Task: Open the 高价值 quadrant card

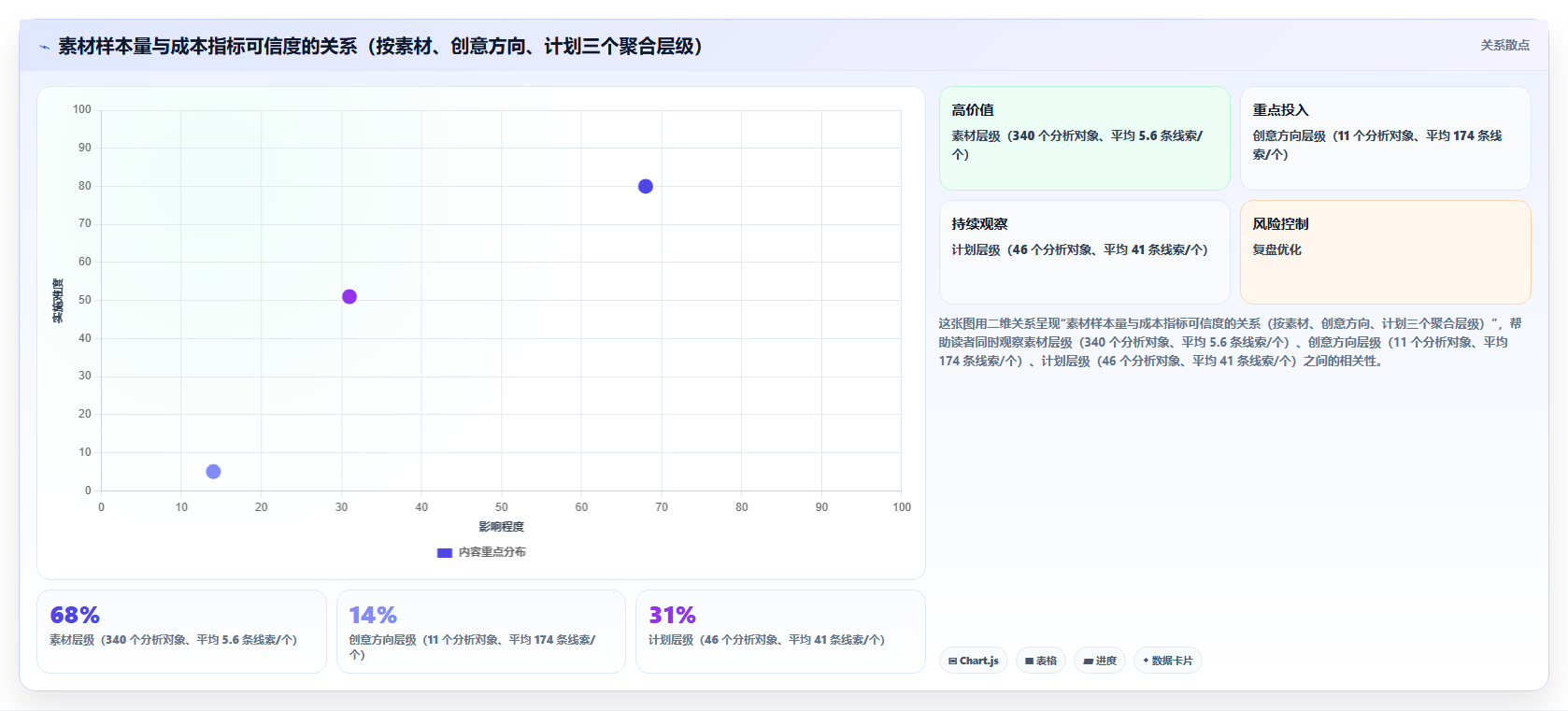Action: click(1084, 138)
